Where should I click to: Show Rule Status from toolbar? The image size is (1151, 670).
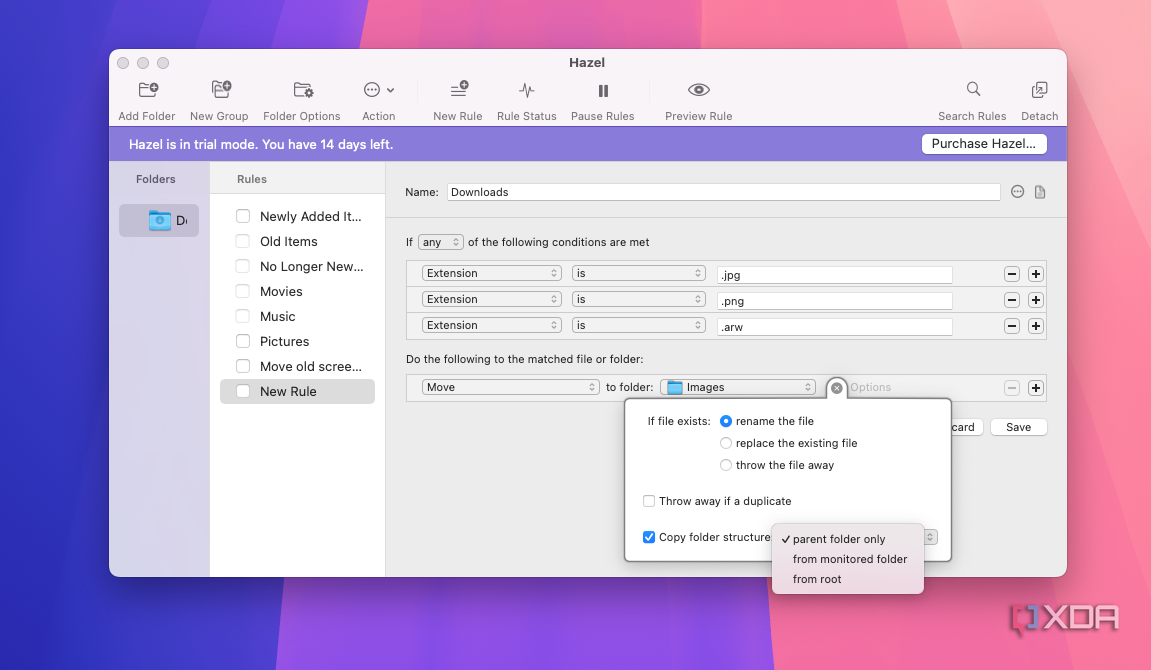[526, 90]
